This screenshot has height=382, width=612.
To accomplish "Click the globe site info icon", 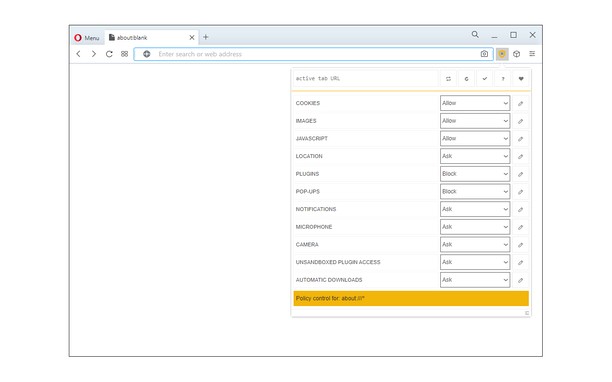I will tap(146, 54).
